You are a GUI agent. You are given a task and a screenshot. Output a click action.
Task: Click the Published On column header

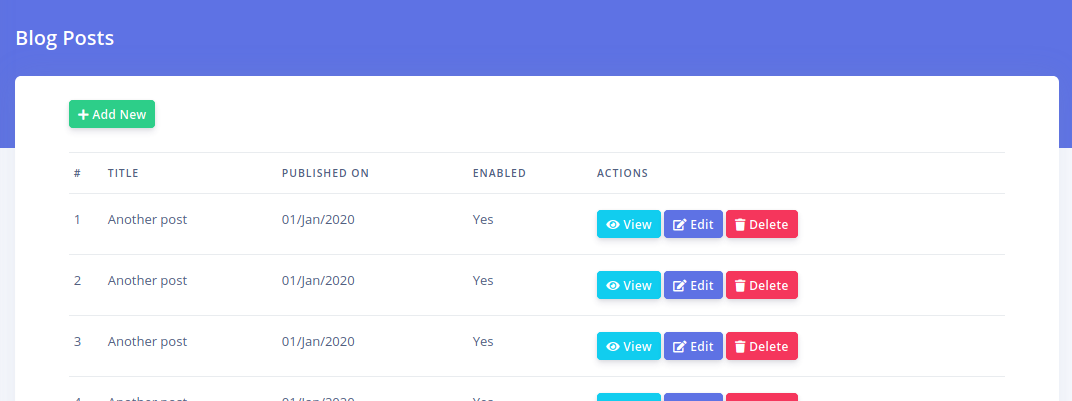click(x=325, y=173)
